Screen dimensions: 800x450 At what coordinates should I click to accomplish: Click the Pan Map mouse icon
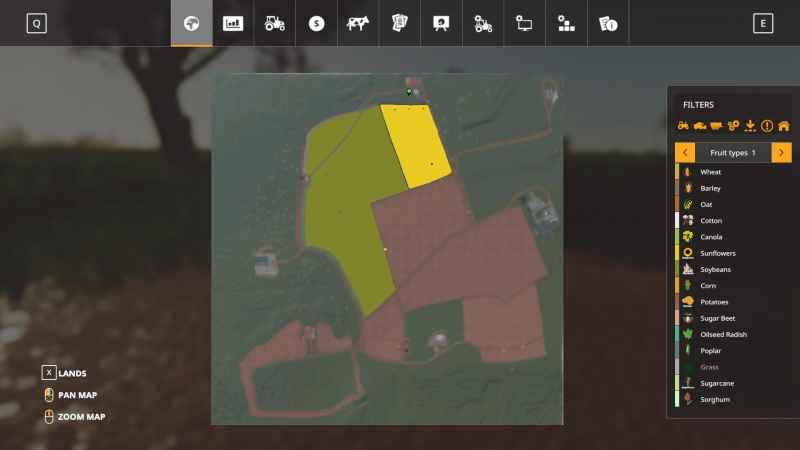point(48,395)
